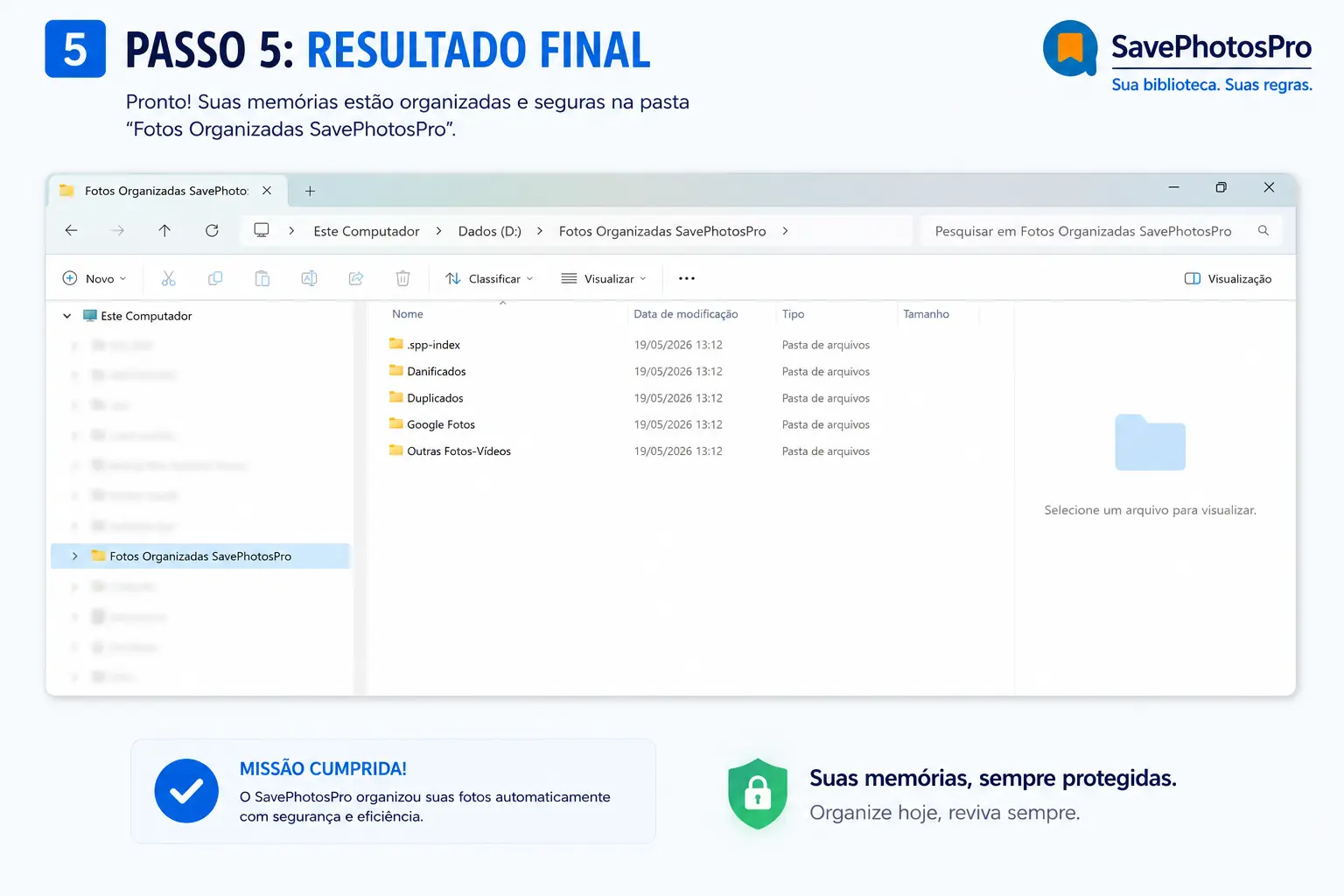
Task: Sort by the Nome column header
Action: click(408, 314)
